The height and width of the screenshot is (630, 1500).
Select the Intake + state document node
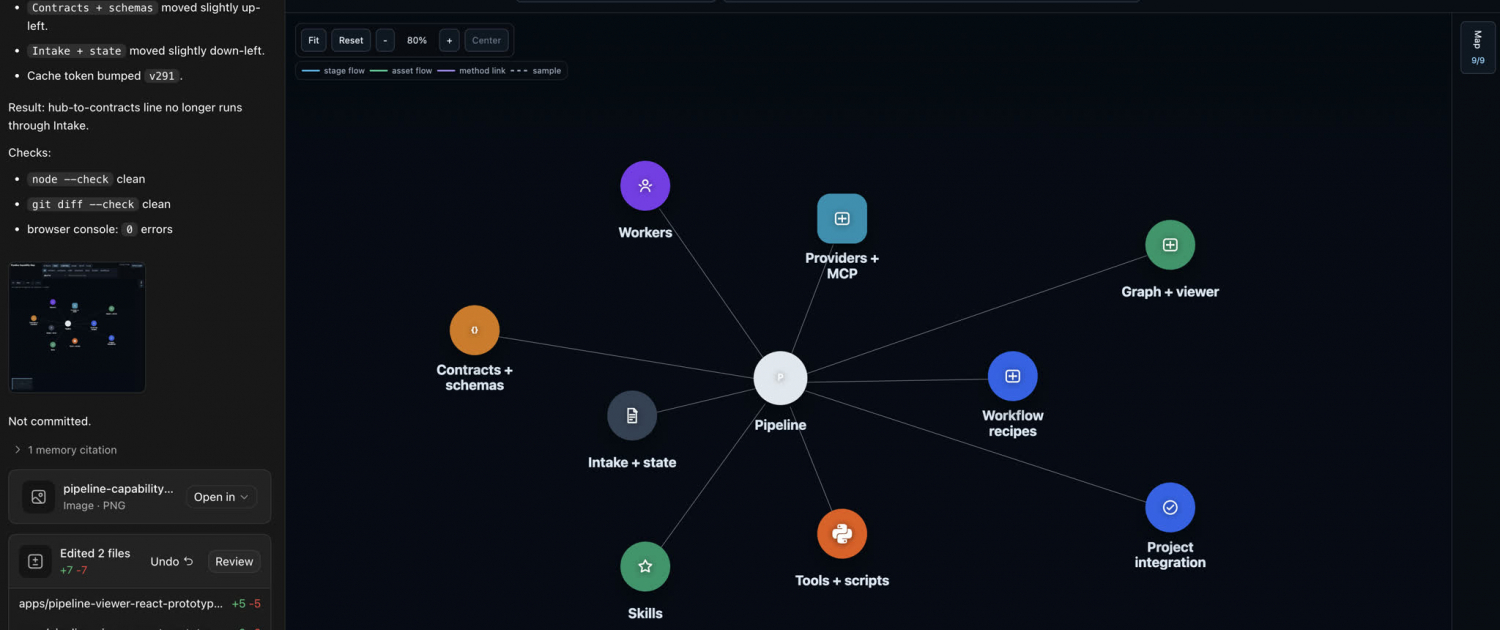tap(632, 415)
